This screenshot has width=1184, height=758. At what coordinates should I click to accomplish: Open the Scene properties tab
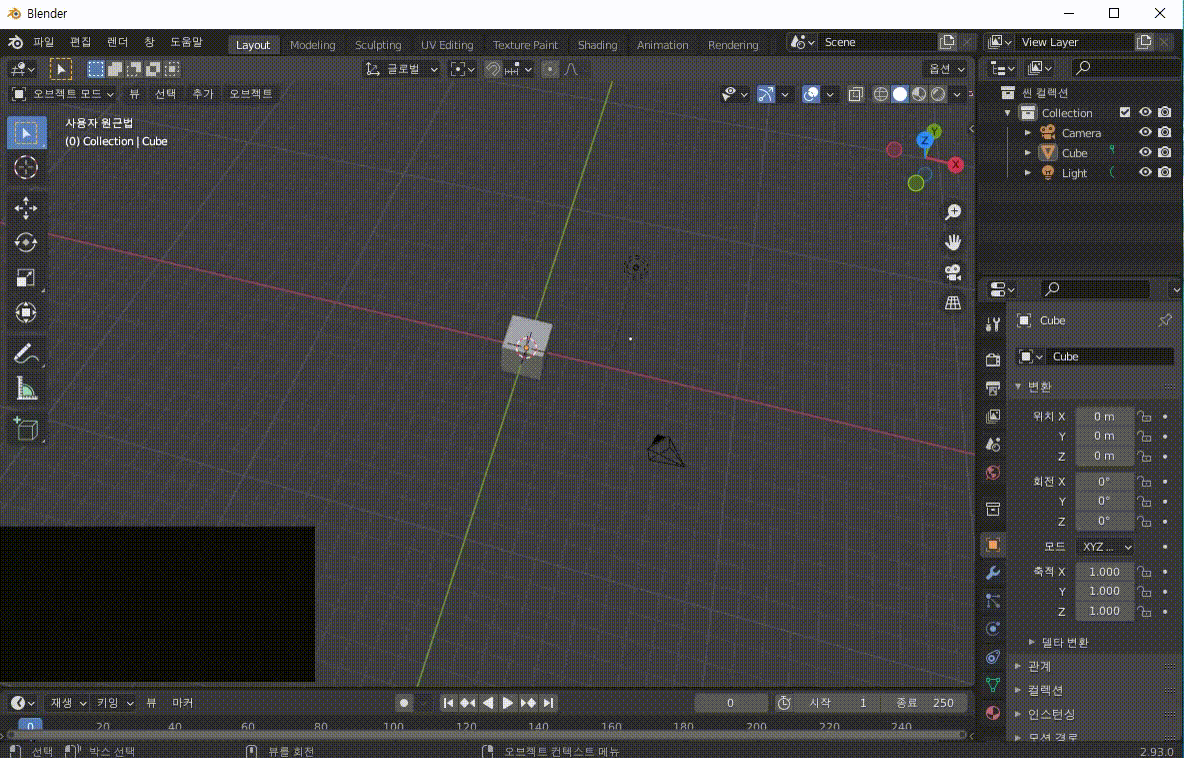(993, 444)
